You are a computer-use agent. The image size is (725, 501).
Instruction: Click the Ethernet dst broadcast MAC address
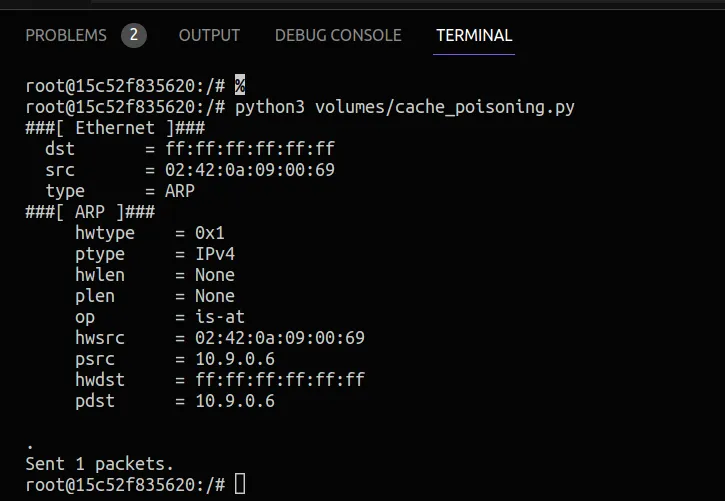(250, 149)
